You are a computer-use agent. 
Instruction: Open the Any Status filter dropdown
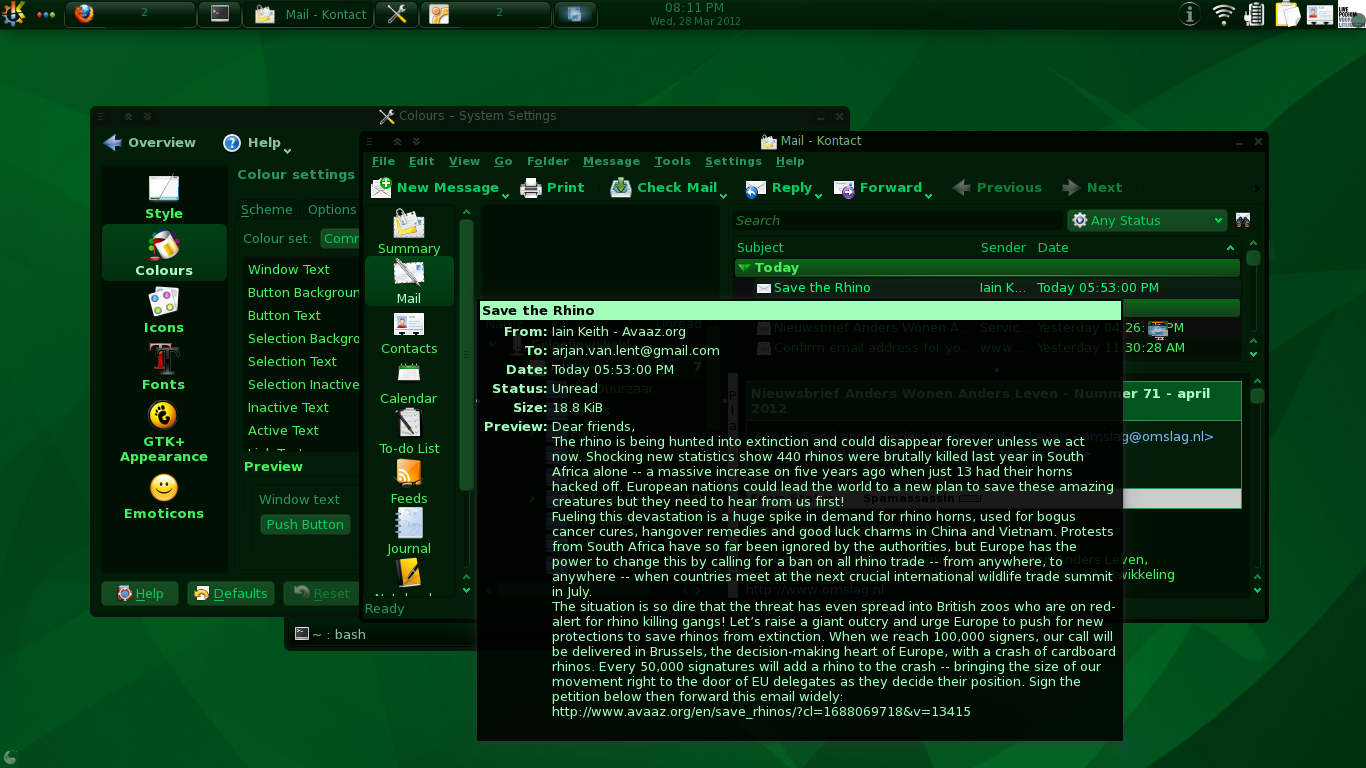pos(1147,220)
